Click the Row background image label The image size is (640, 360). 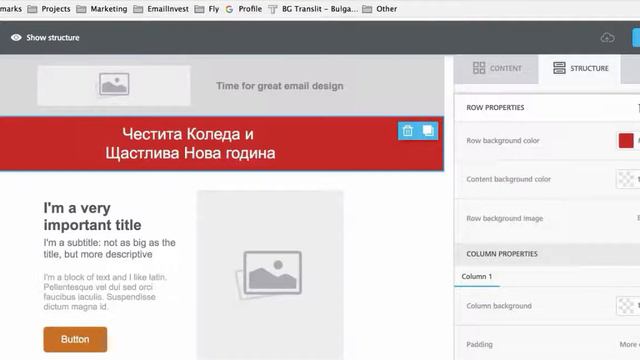point(504,218)
